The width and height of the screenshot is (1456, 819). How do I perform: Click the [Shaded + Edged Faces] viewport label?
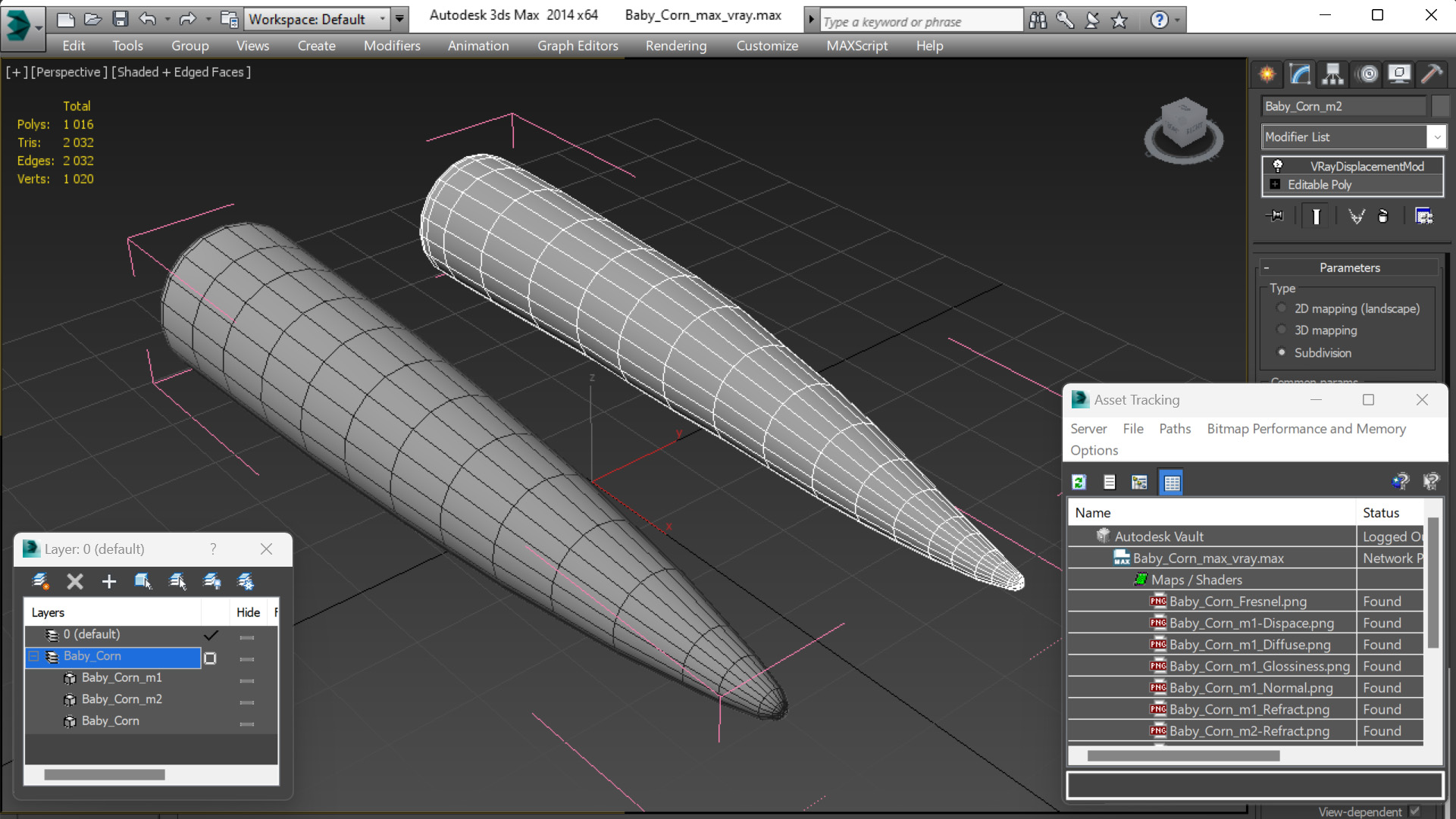coord(181,72)
